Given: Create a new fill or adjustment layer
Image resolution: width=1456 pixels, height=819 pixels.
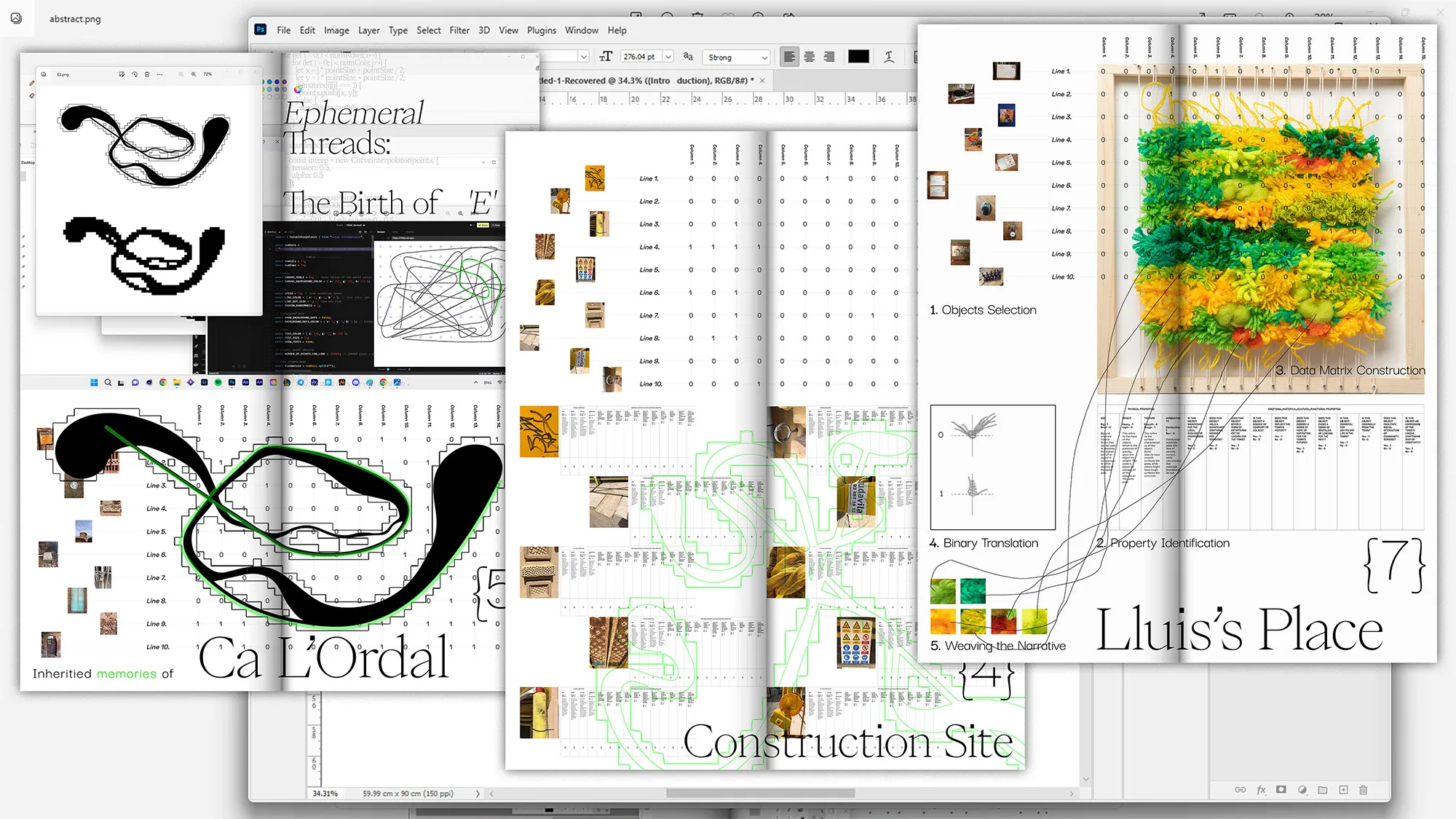Looking at the screenshot, I should point(1302,790).
